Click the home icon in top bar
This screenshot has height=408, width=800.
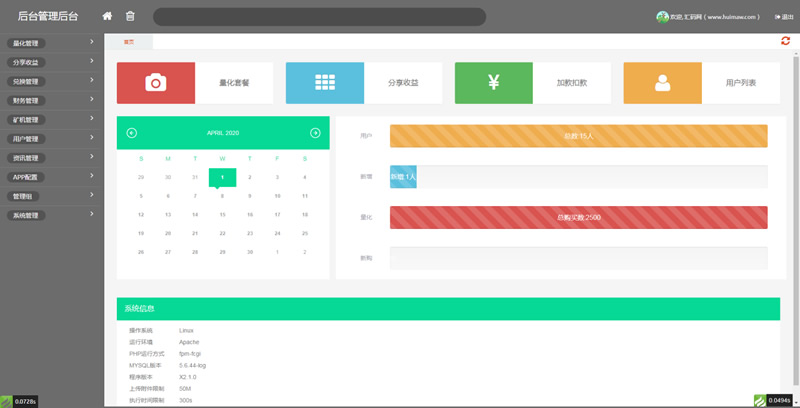(x=108, y=16)
